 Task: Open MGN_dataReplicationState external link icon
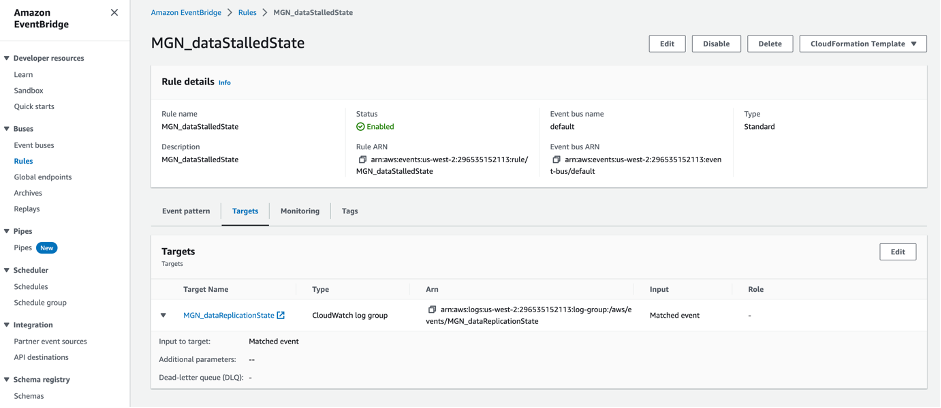[x=281, y=316]
